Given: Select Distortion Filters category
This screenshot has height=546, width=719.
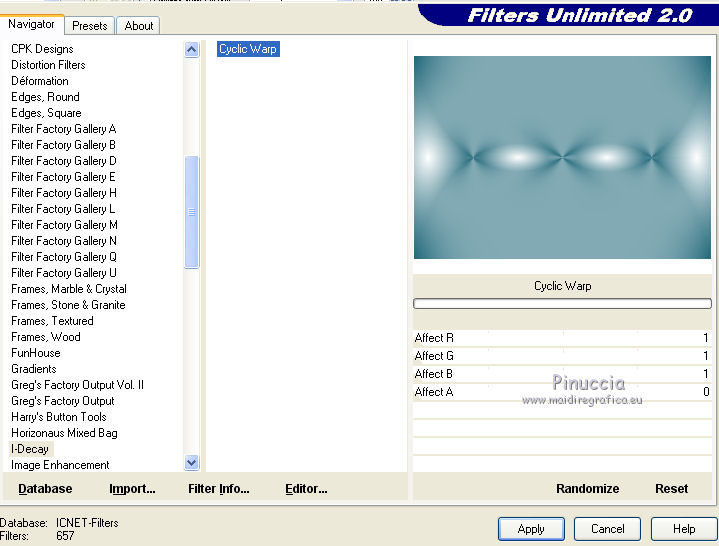Looking at the screenshot, I should pyautogui.click(x=48, y=65).
